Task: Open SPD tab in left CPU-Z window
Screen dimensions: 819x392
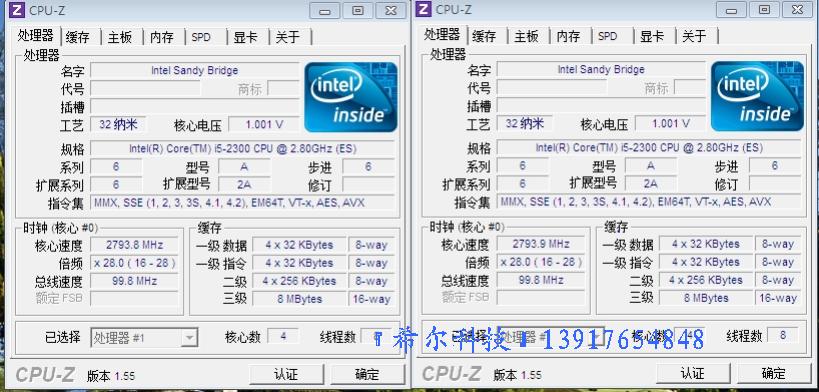Action: pyautogui.click(x=201, y=37)
